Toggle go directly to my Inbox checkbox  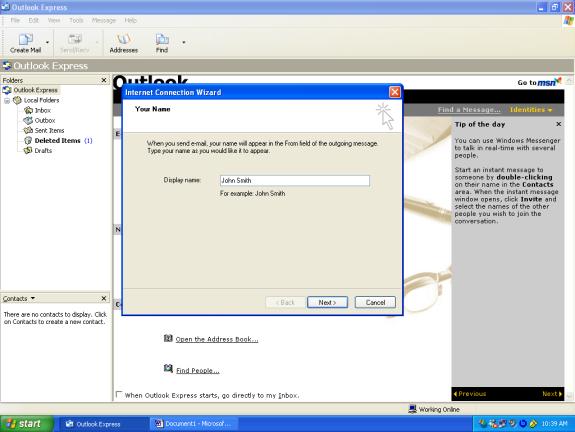pos(118,395)
